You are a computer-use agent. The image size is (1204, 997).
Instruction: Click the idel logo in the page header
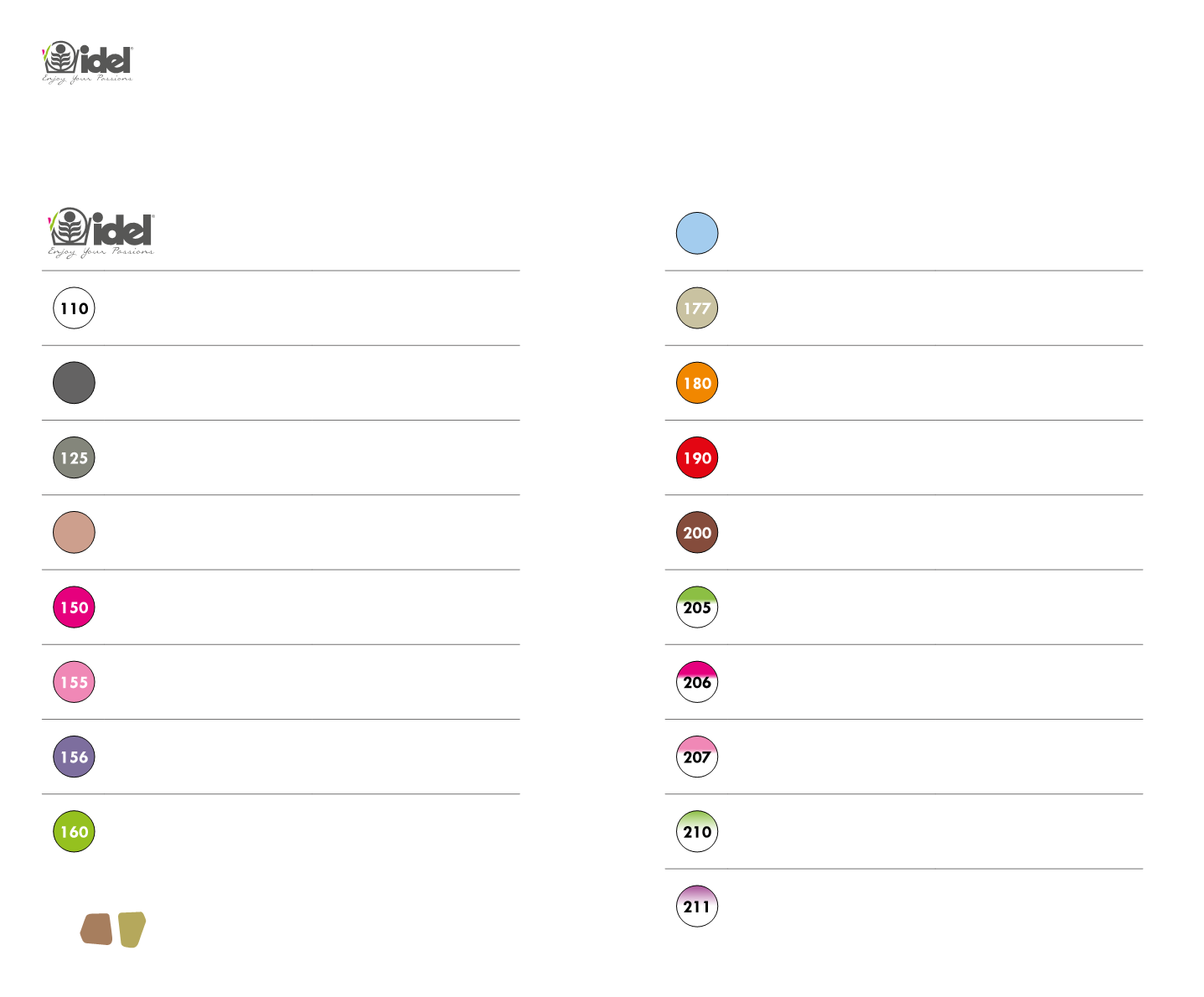tap(87, 63)
